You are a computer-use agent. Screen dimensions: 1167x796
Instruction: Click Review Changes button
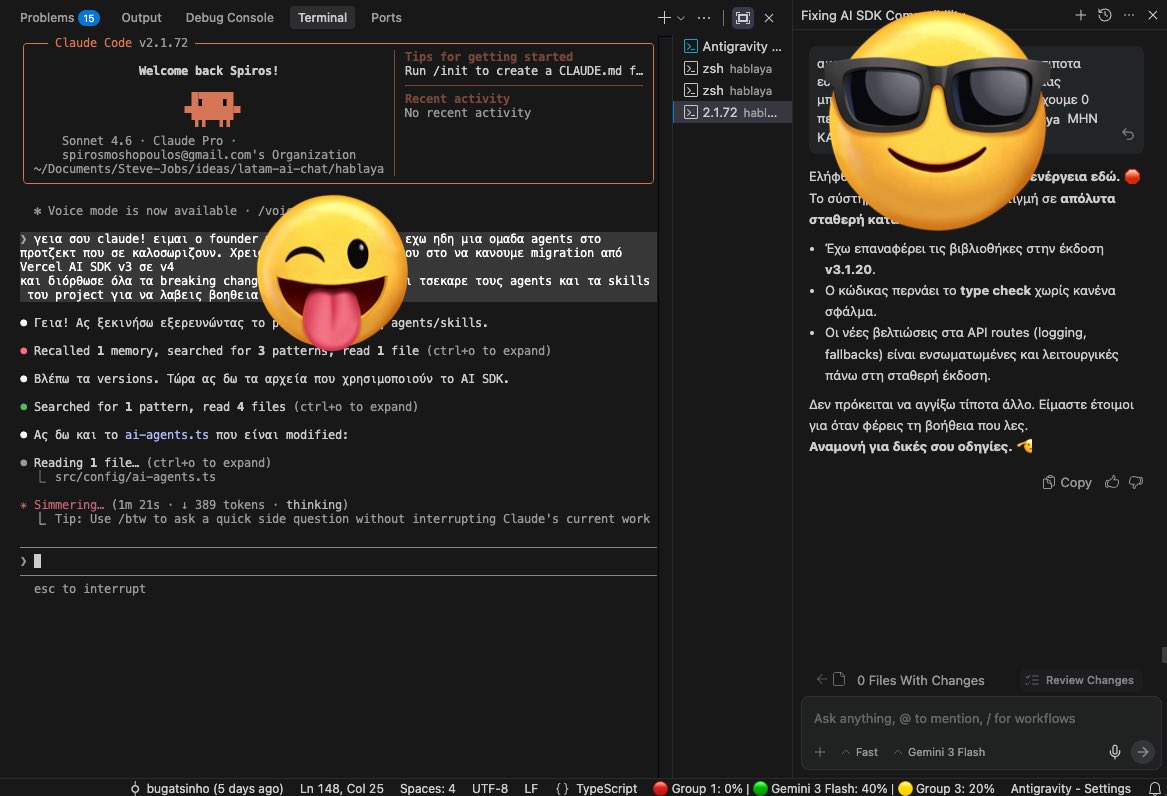tap(1080, 680)
